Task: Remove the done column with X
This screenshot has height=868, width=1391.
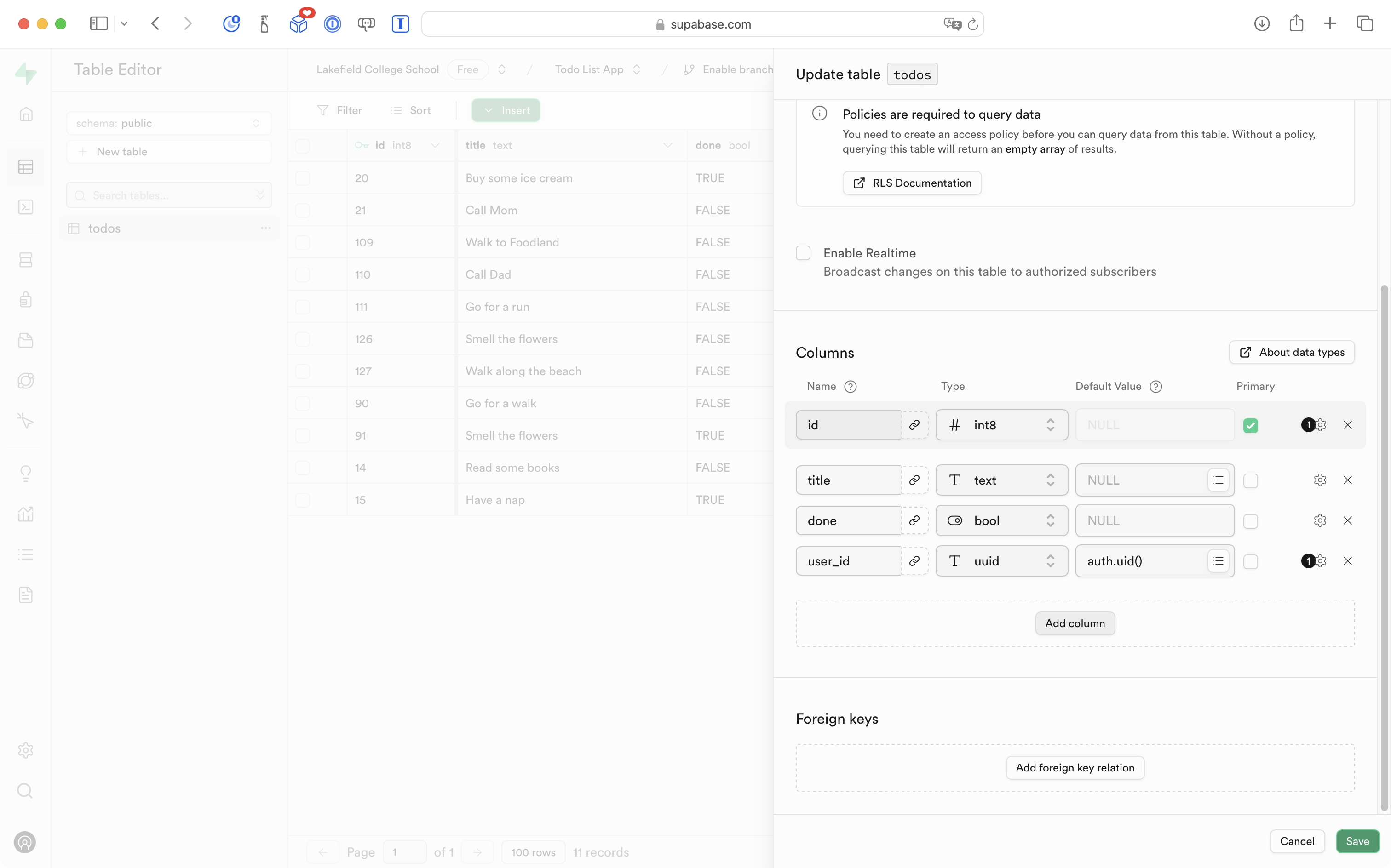Action: (1347, 521)
